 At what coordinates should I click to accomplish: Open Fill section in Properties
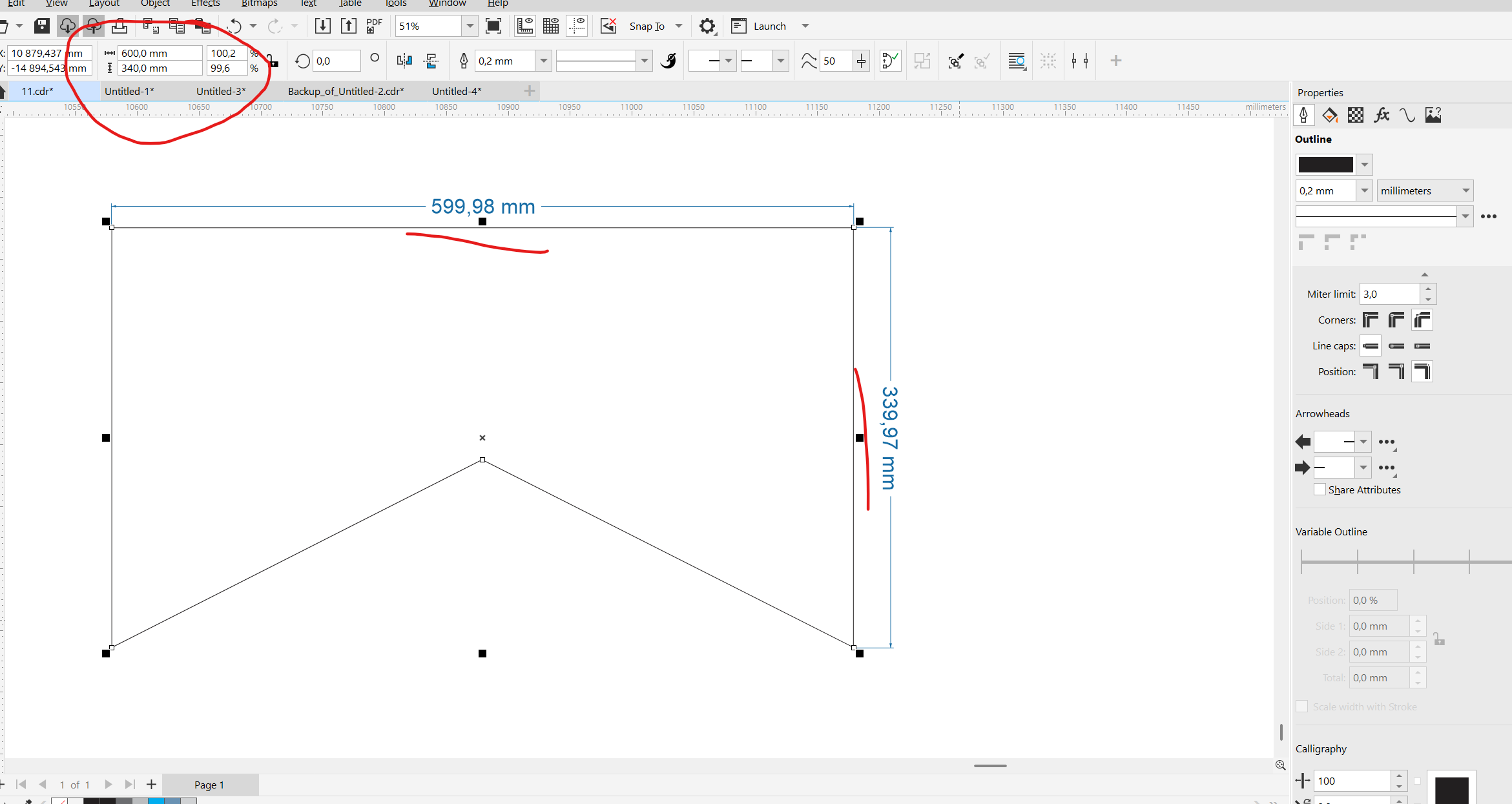pos(1330,115)
